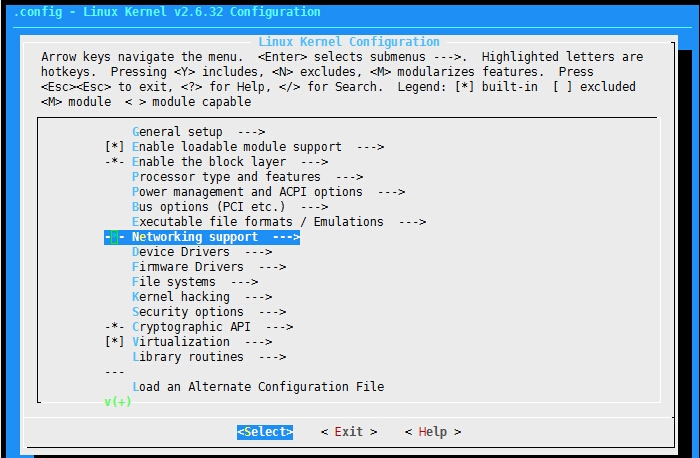Click the .config Linux Kernel v2.6.32 header
The height and width of the screenshot is (458, 700).
click(167, 12)
